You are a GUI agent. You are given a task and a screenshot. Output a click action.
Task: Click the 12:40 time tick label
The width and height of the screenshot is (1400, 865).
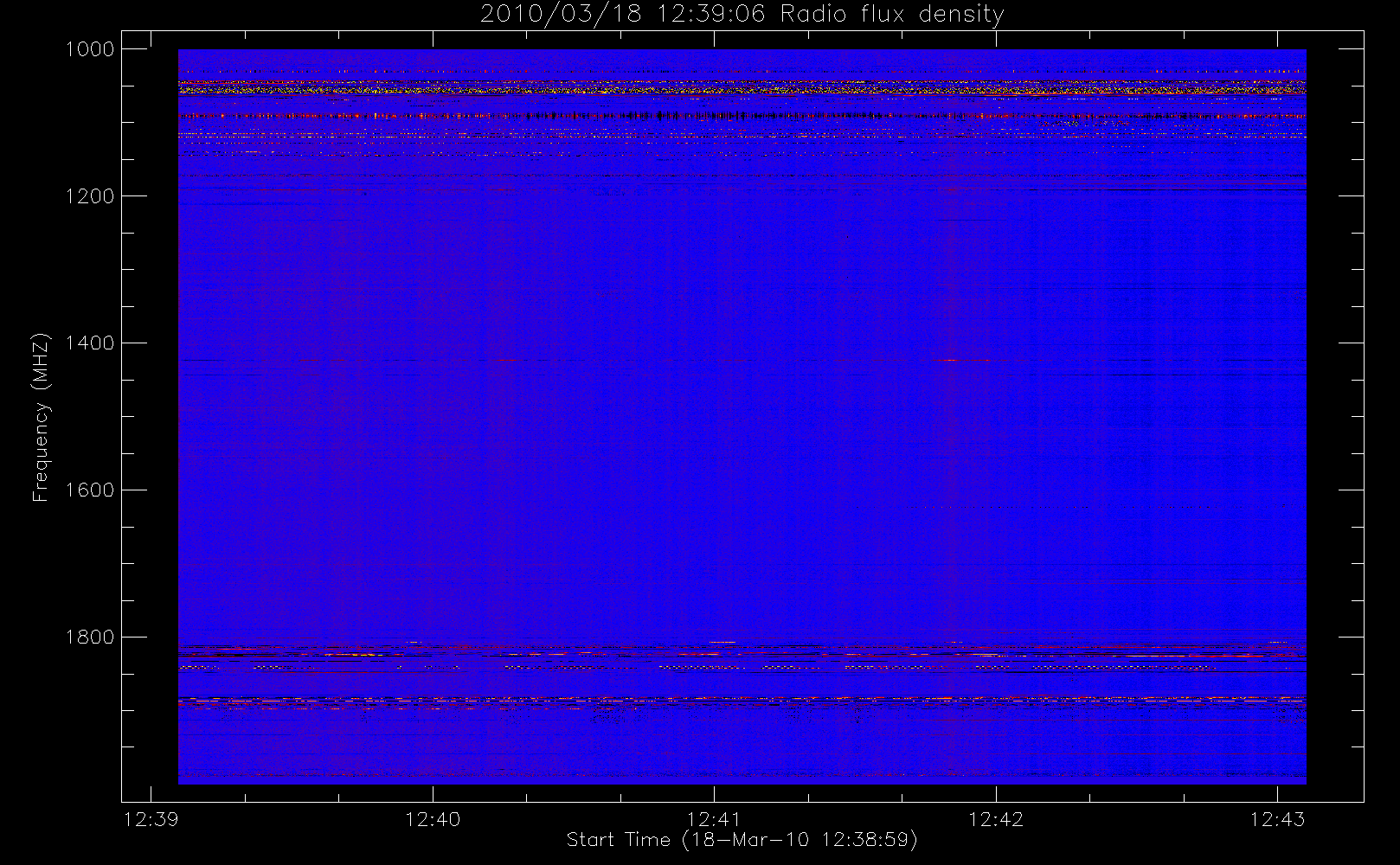click(433, 819)
